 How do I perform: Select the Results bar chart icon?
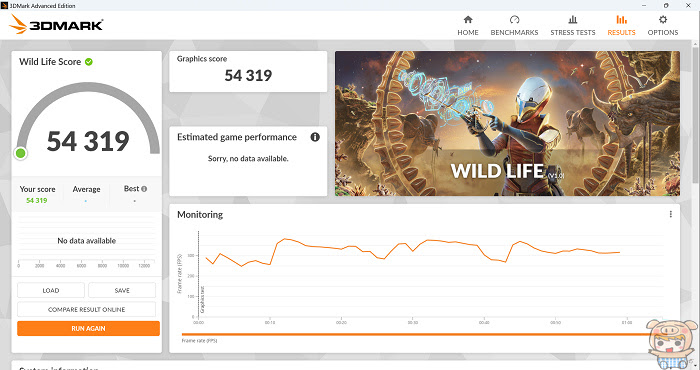point(621,20)
